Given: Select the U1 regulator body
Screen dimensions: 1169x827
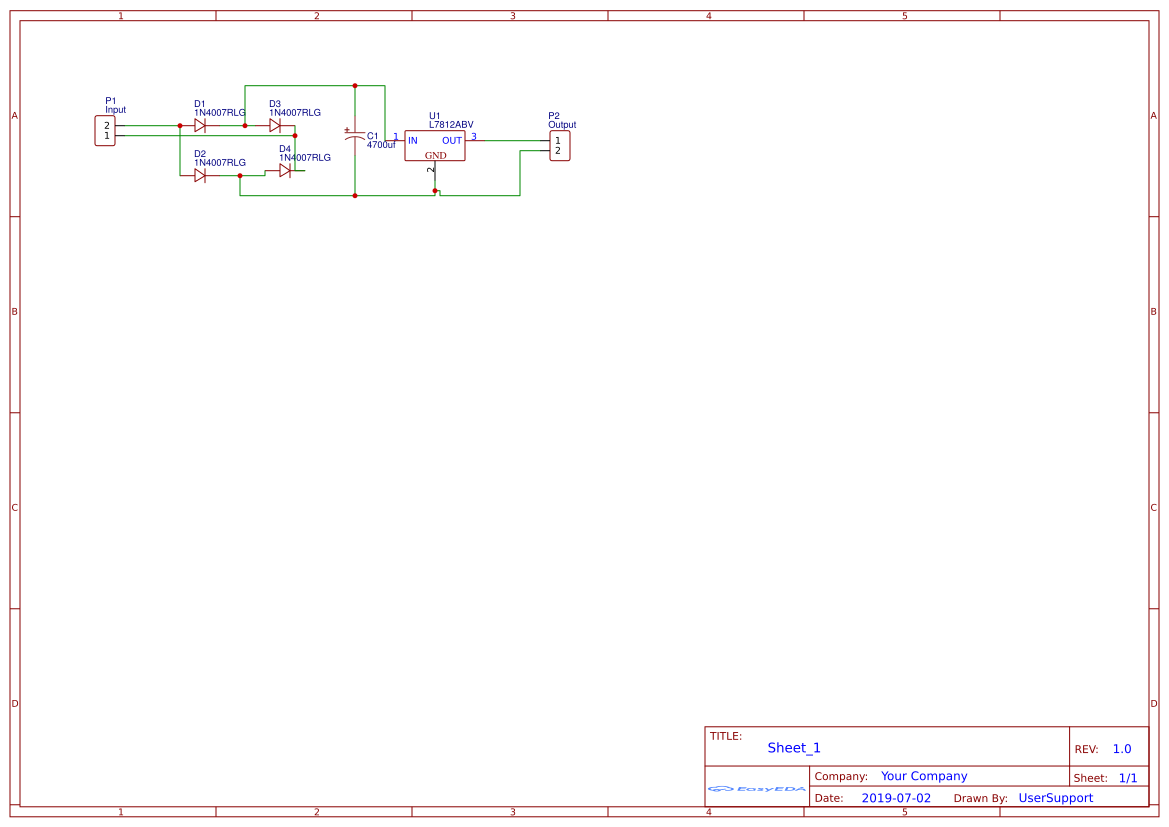Looking at the screenshot, I should (435, 145).
